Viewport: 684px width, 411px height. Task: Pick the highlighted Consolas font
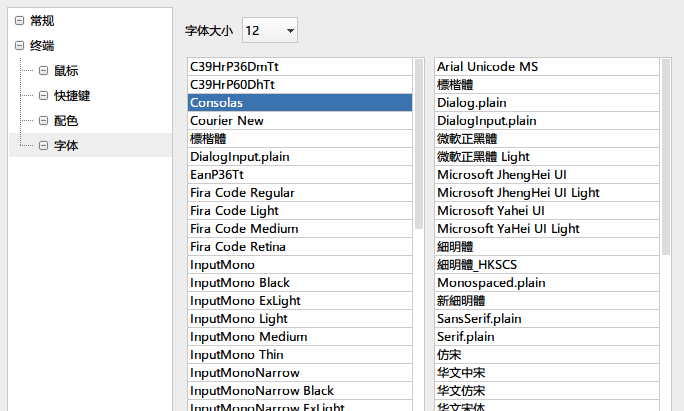tap(217, 103)
